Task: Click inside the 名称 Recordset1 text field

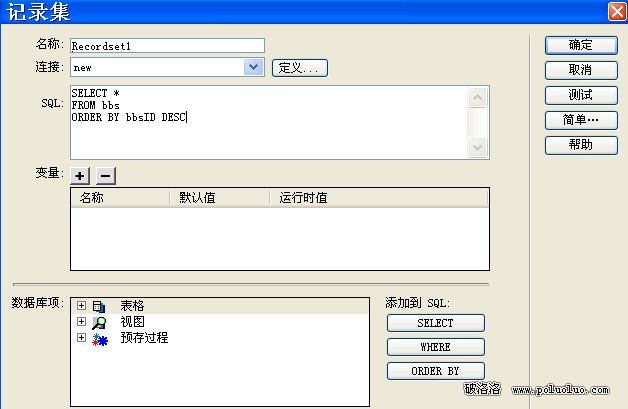Action: [x=166, y=45]
